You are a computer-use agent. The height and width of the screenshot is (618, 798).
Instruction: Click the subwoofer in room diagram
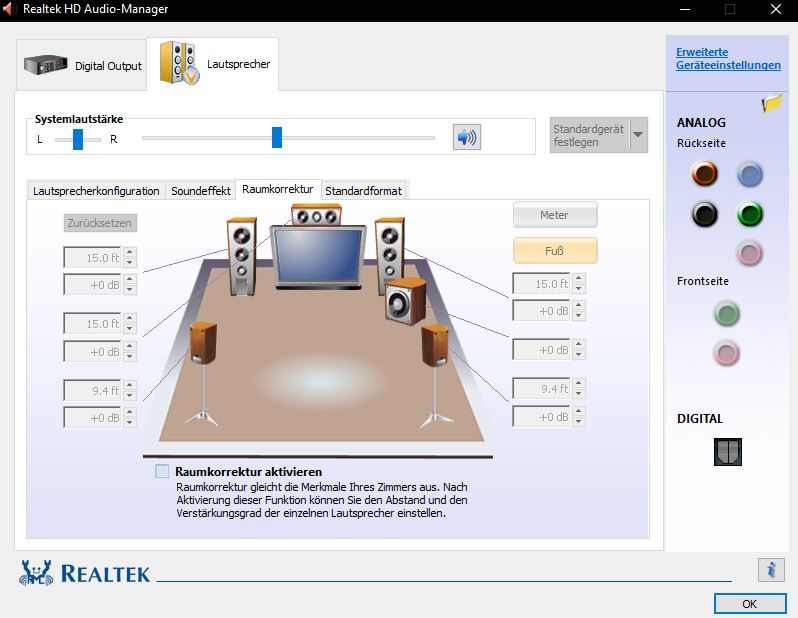coord(405,301)
